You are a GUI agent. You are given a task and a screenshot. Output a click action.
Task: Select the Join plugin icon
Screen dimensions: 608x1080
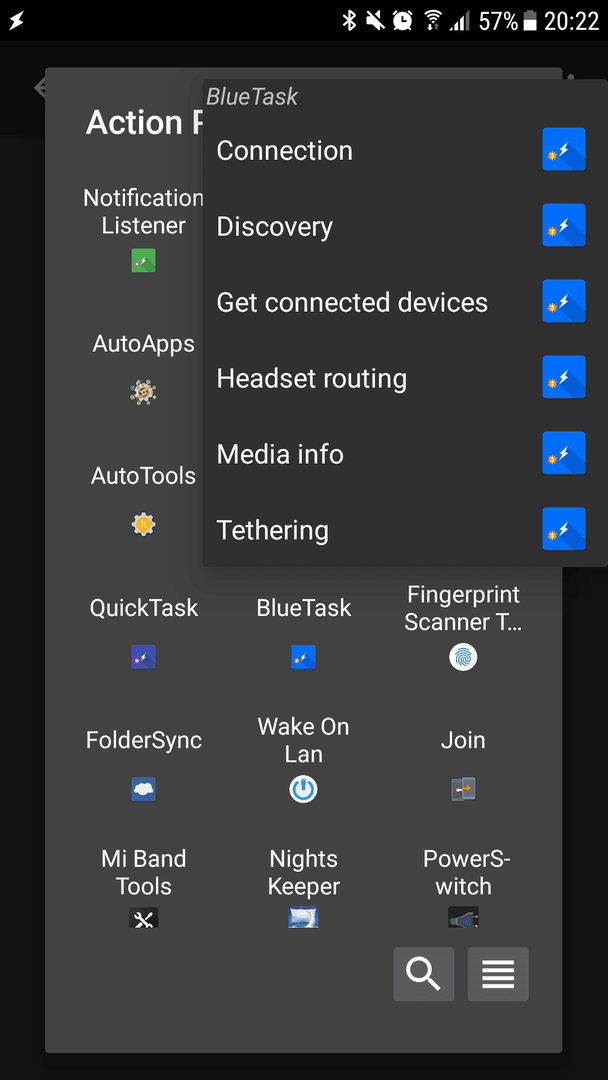click(463, 789)
